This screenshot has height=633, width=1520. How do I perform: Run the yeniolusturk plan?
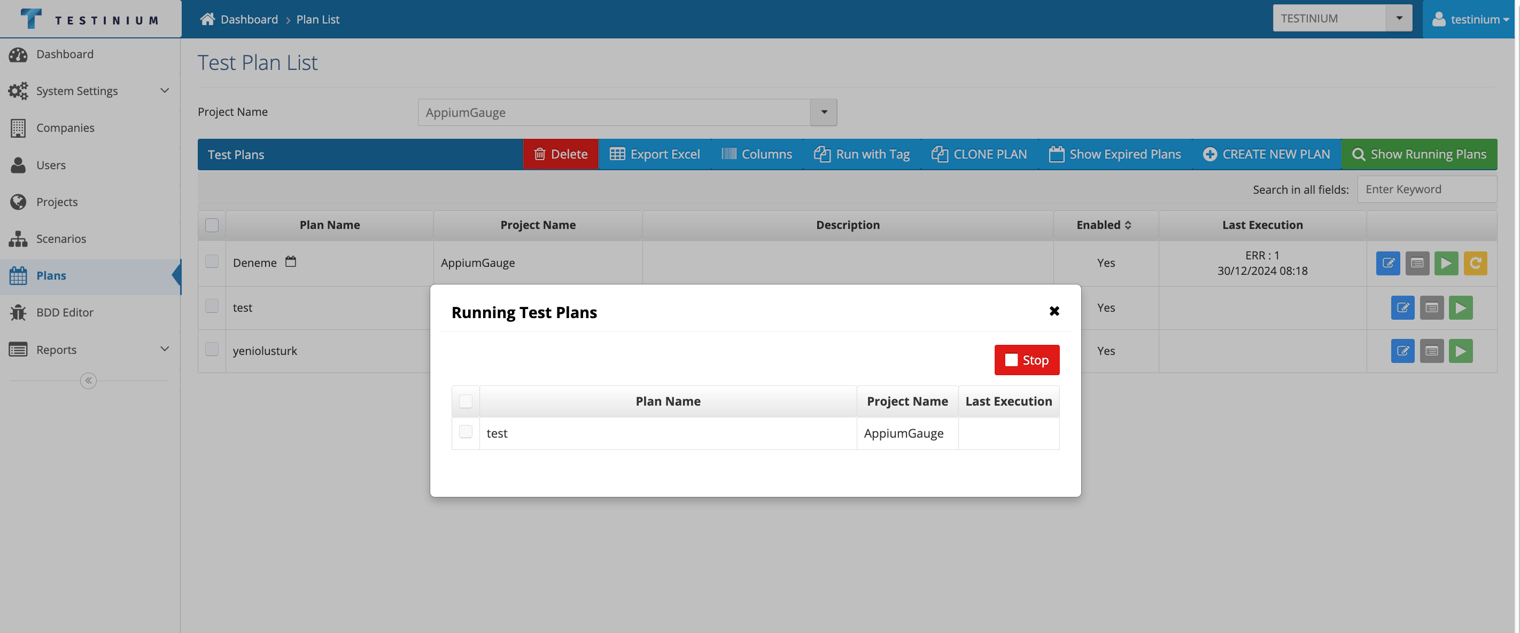click(x=1461, y=351)
